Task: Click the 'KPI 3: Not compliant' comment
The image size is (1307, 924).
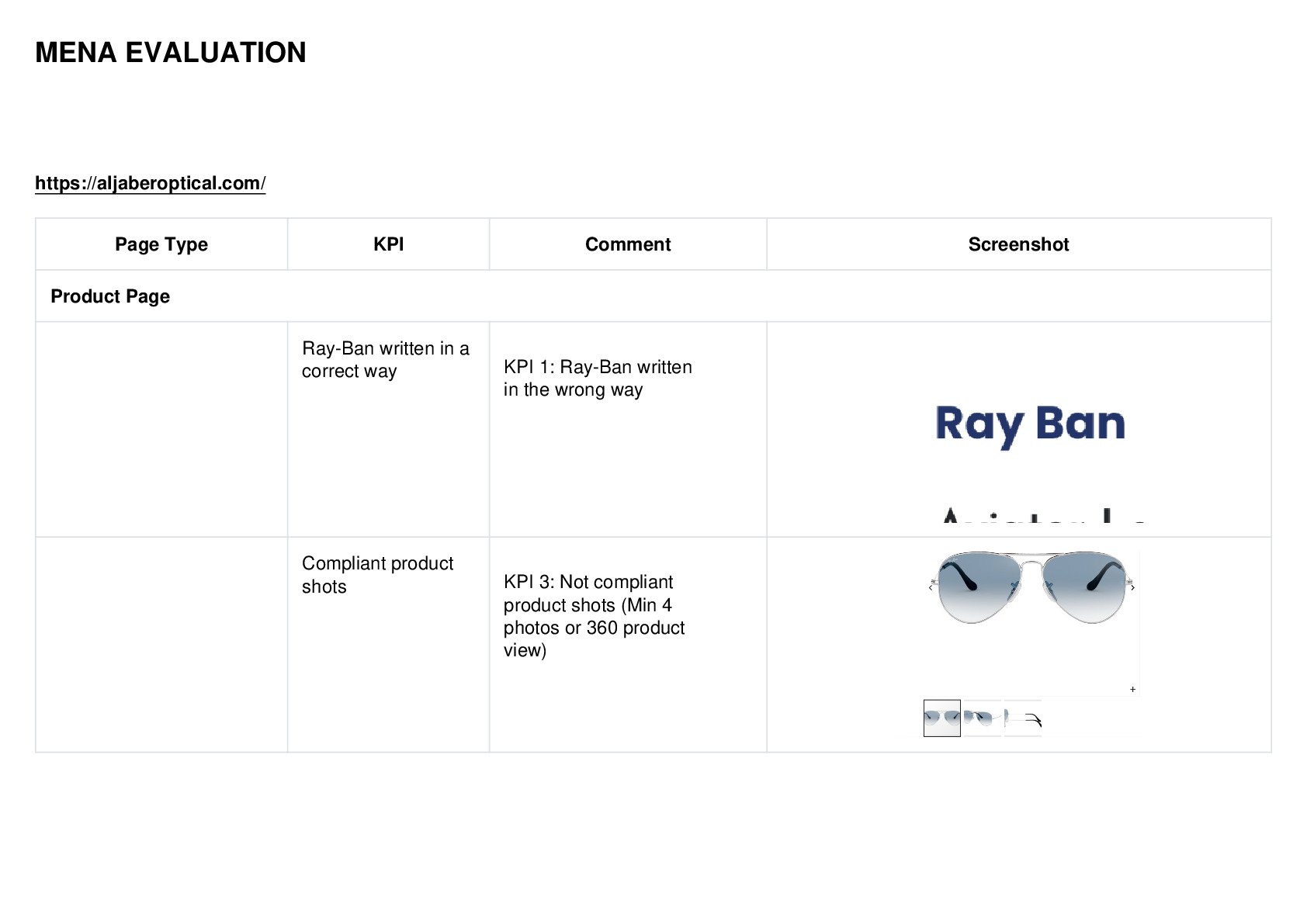Action: pyautogui.click(x=594, y=616)
